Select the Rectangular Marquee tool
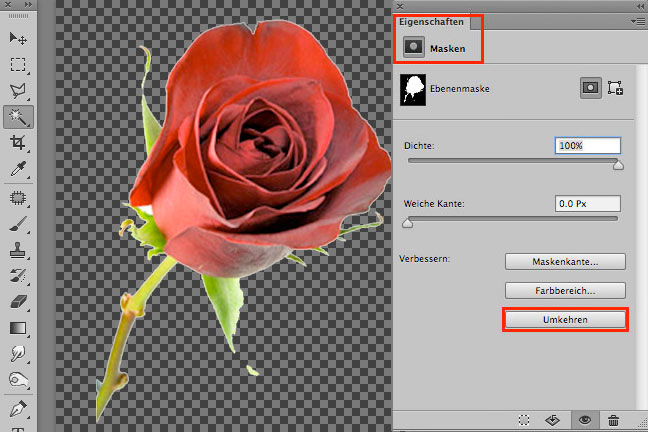The height and width of the screenshot is (432, 648). click(18, 65)
